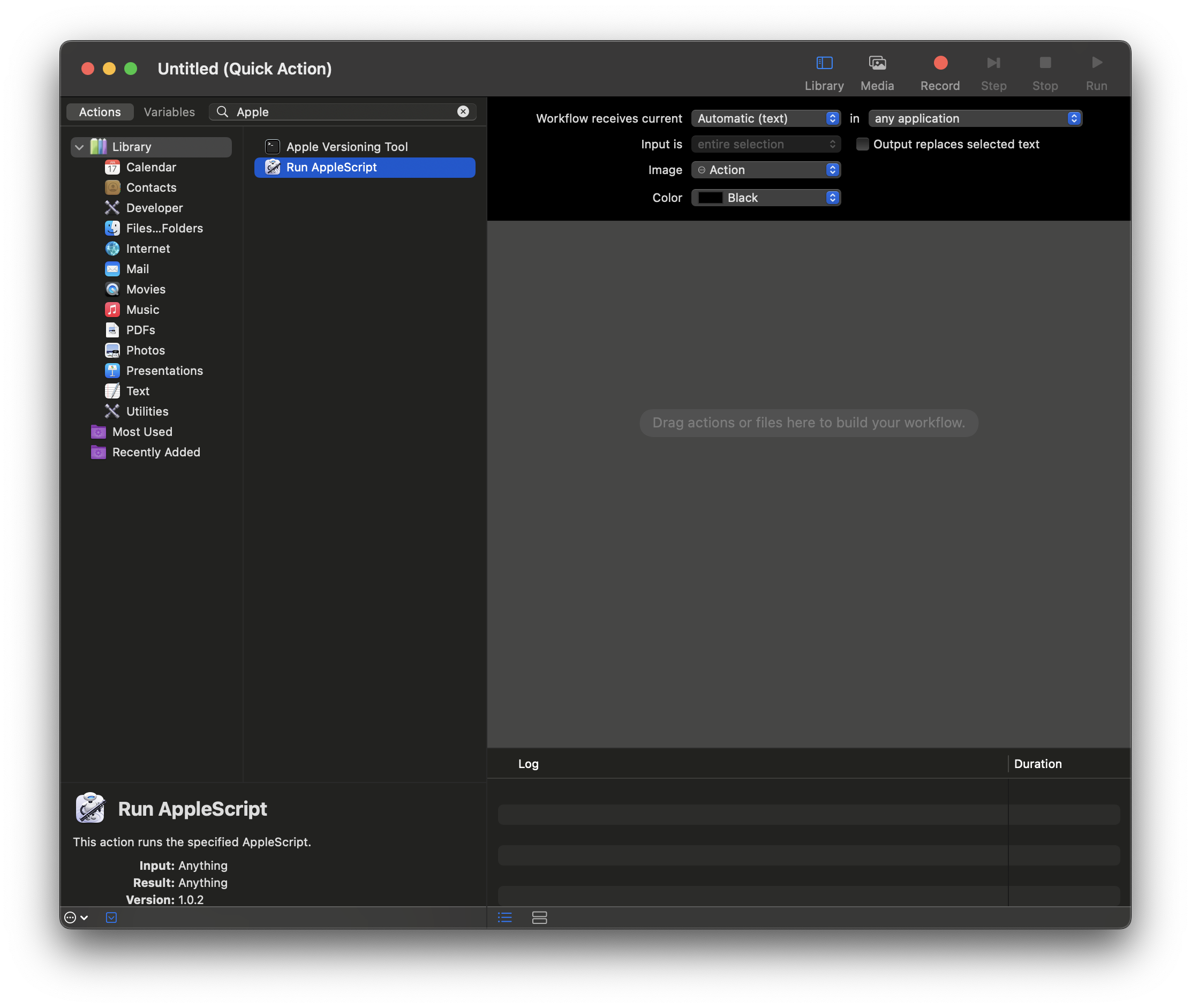
Task: Collapse the Library tree
Action: (79, 147)
